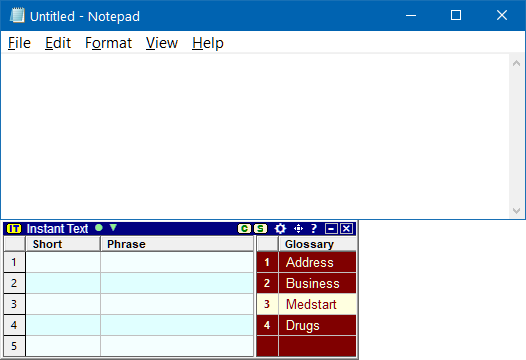Click glossary number 4 cell beside Drugs

pyautogui.click(x=267, y=325)
